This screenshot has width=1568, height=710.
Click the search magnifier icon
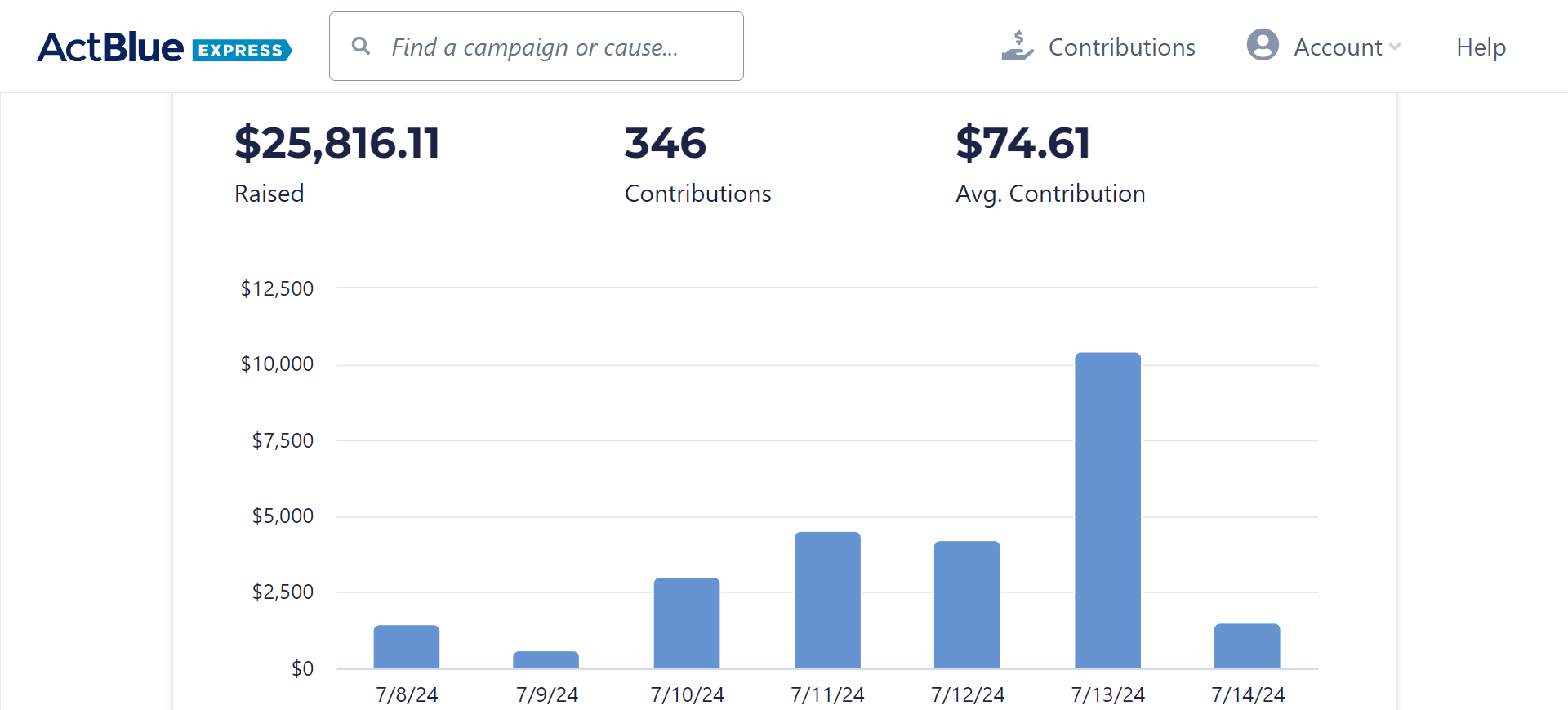pos(360,46)
